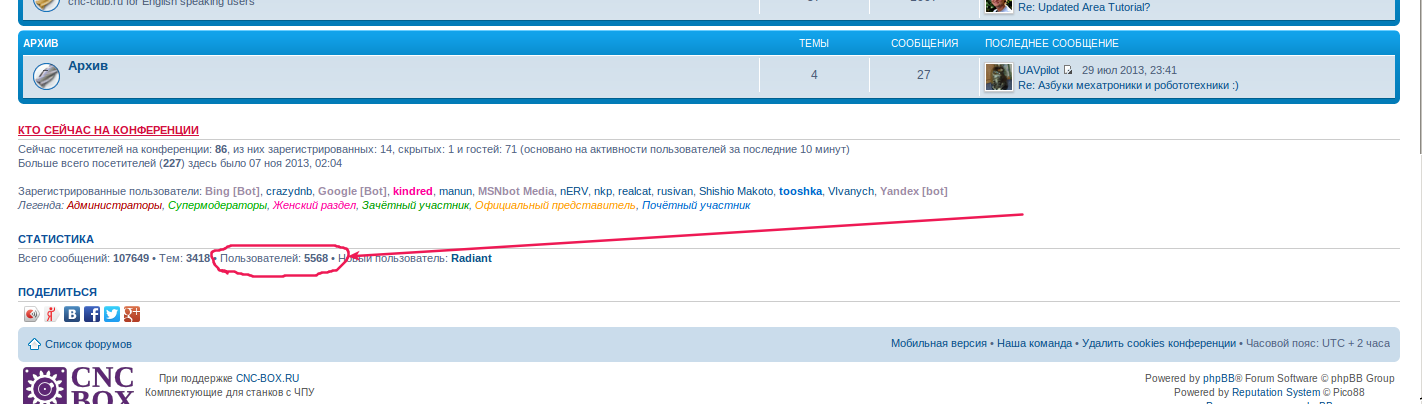Viewport: 1422px width, 404px height.
Task: Share the forum on VKontakte
Action: click(x=72, y=314)
